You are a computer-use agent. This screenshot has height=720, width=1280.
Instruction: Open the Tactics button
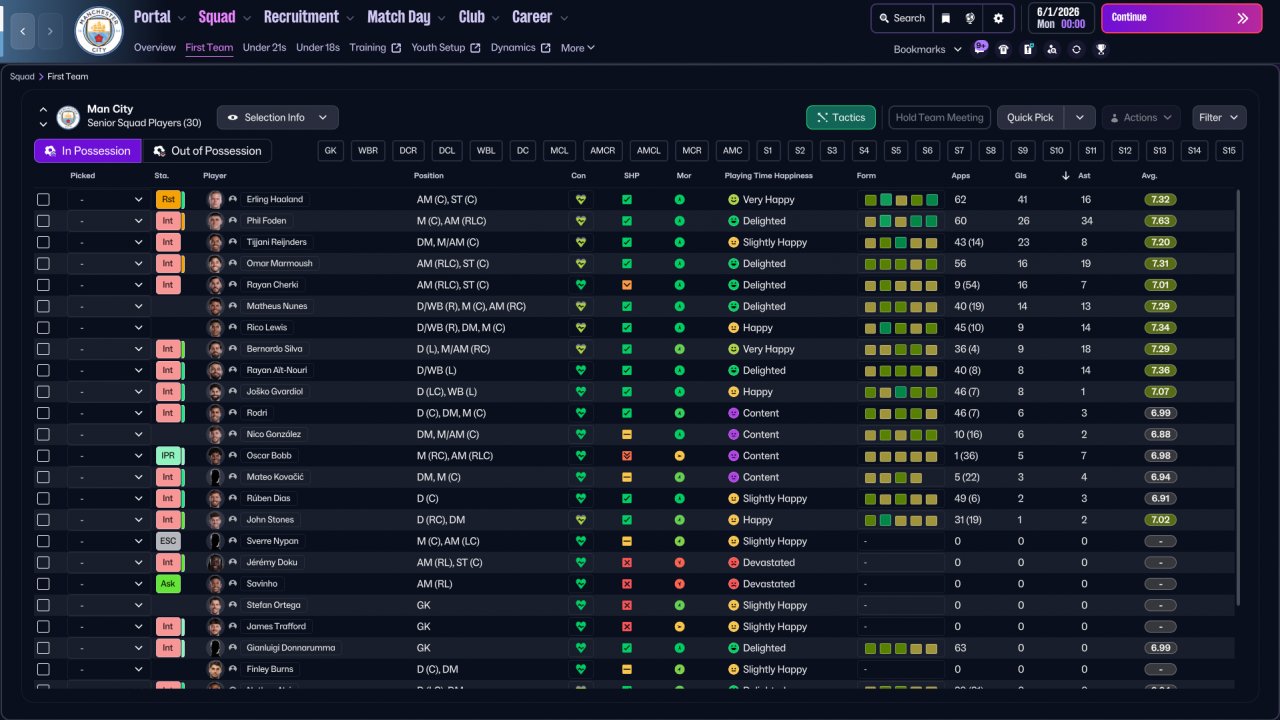pyautogui.click(x=840, y=118)
